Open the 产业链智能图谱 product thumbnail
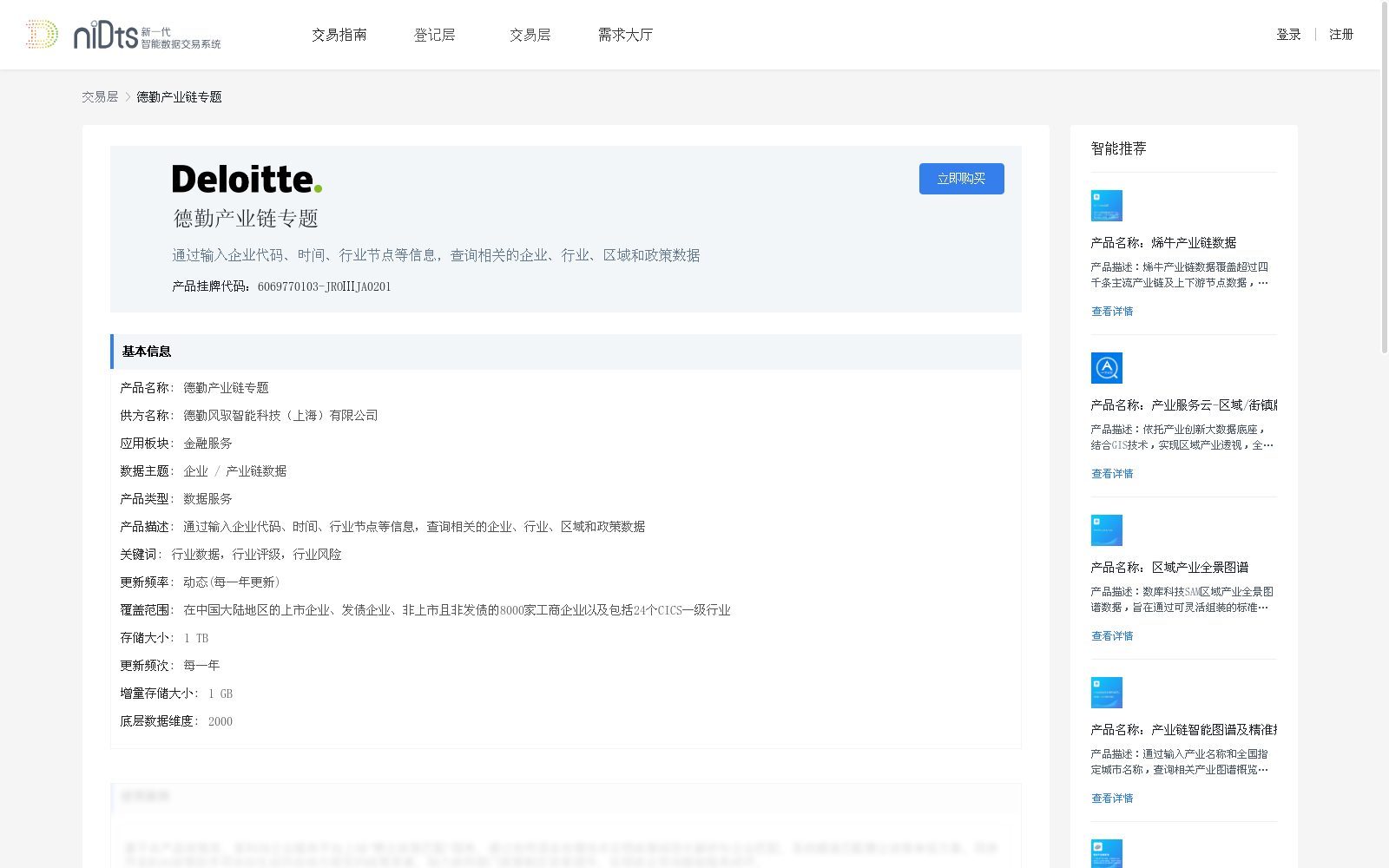 [1107, 693]
